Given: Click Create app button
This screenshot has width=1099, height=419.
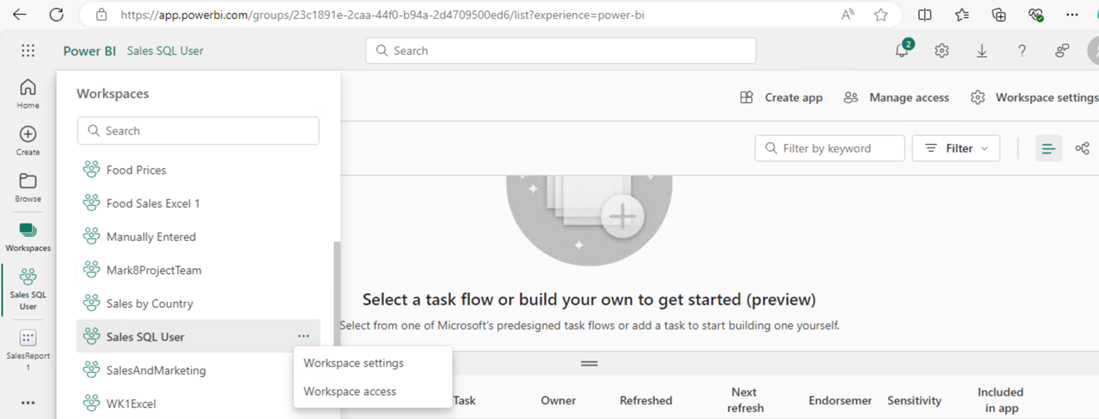Looking at the screenshot, I should pos(781,97).
